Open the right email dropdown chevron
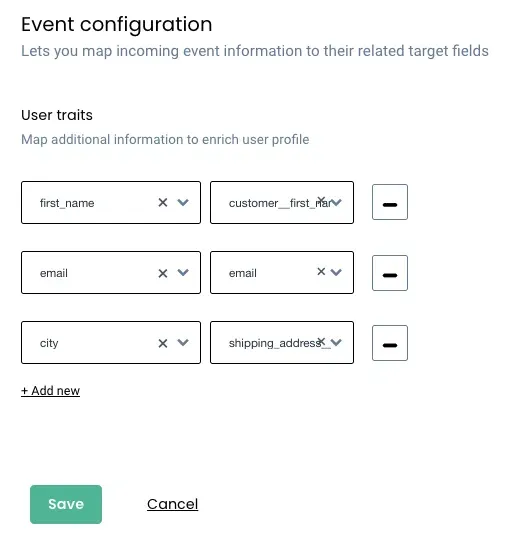Viewport: 514px width, 539px height. tap(336, 273)
